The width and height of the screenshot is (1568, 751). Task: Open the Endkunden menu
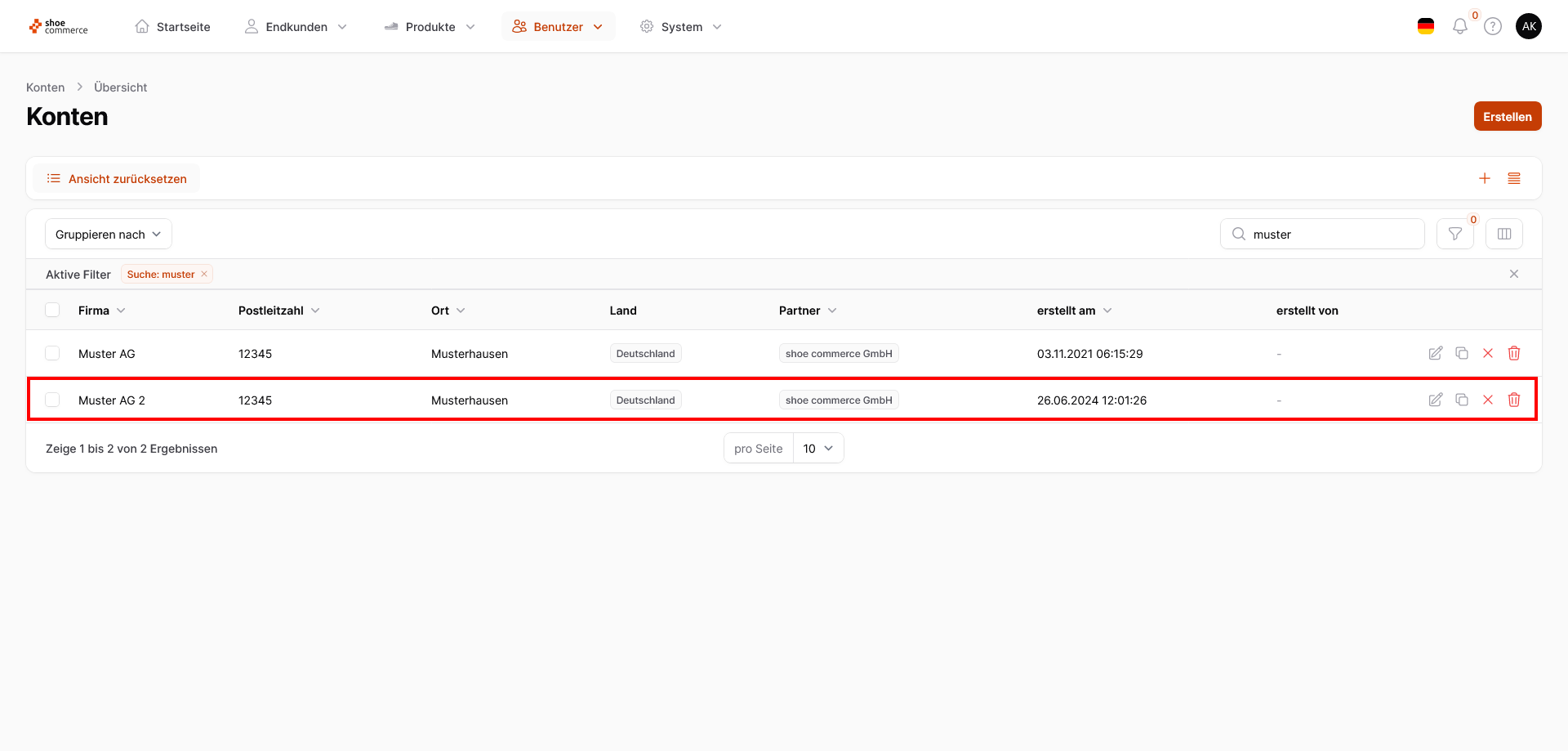(x=296, y=26)
